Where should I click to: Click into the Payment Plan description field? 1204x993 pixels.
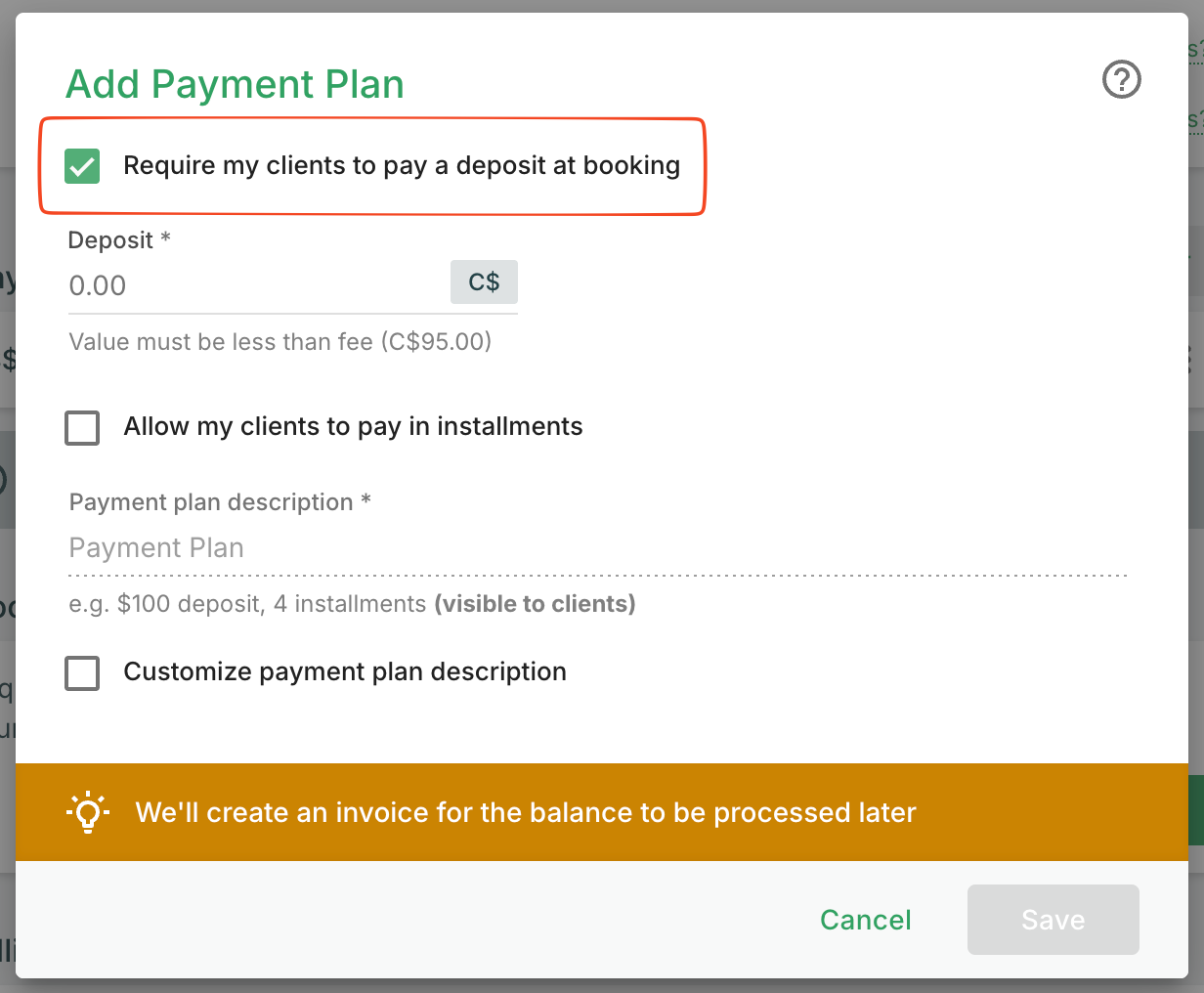tap(596, 548)
